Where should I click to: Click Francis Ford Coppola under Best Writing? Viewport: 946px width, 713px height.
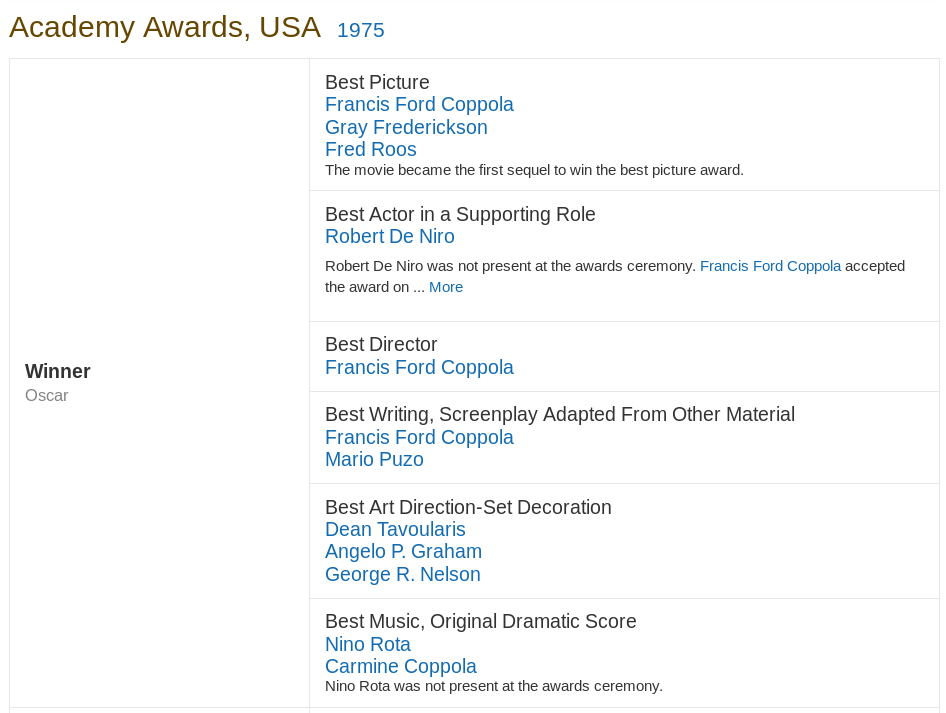click(x=419, y=437)
